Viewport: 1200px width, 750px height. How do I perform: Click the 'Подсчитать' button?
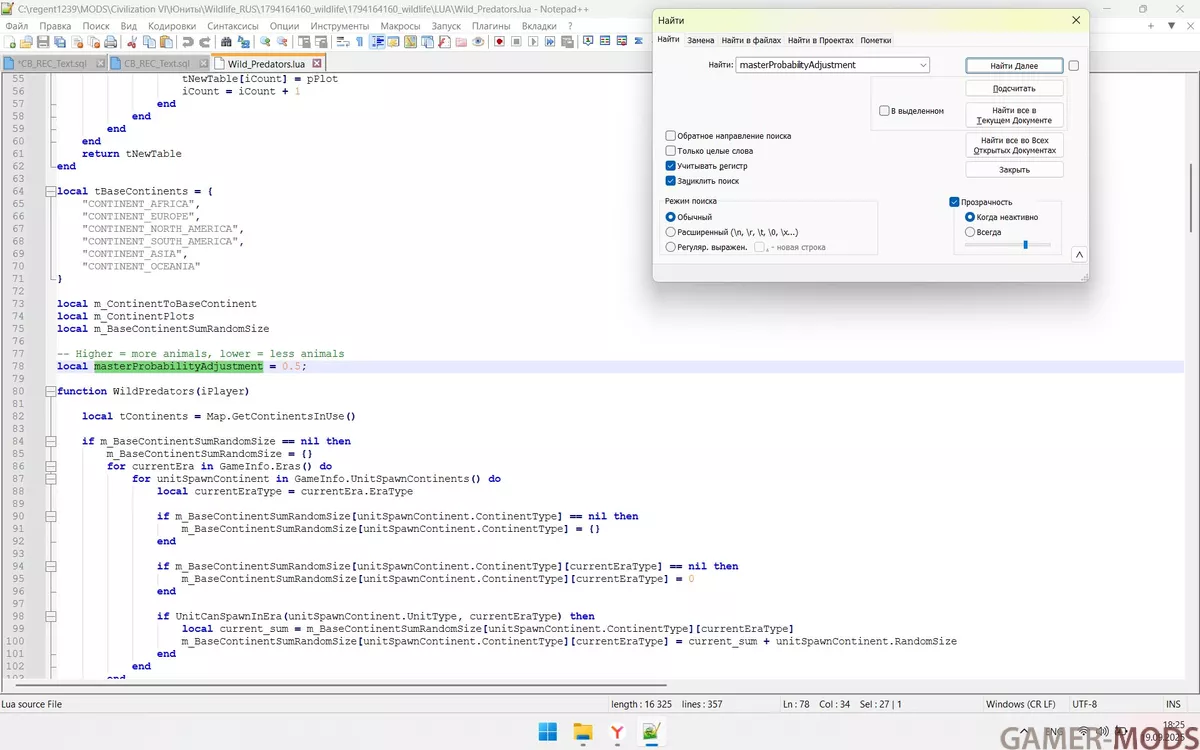(1014, 88)
